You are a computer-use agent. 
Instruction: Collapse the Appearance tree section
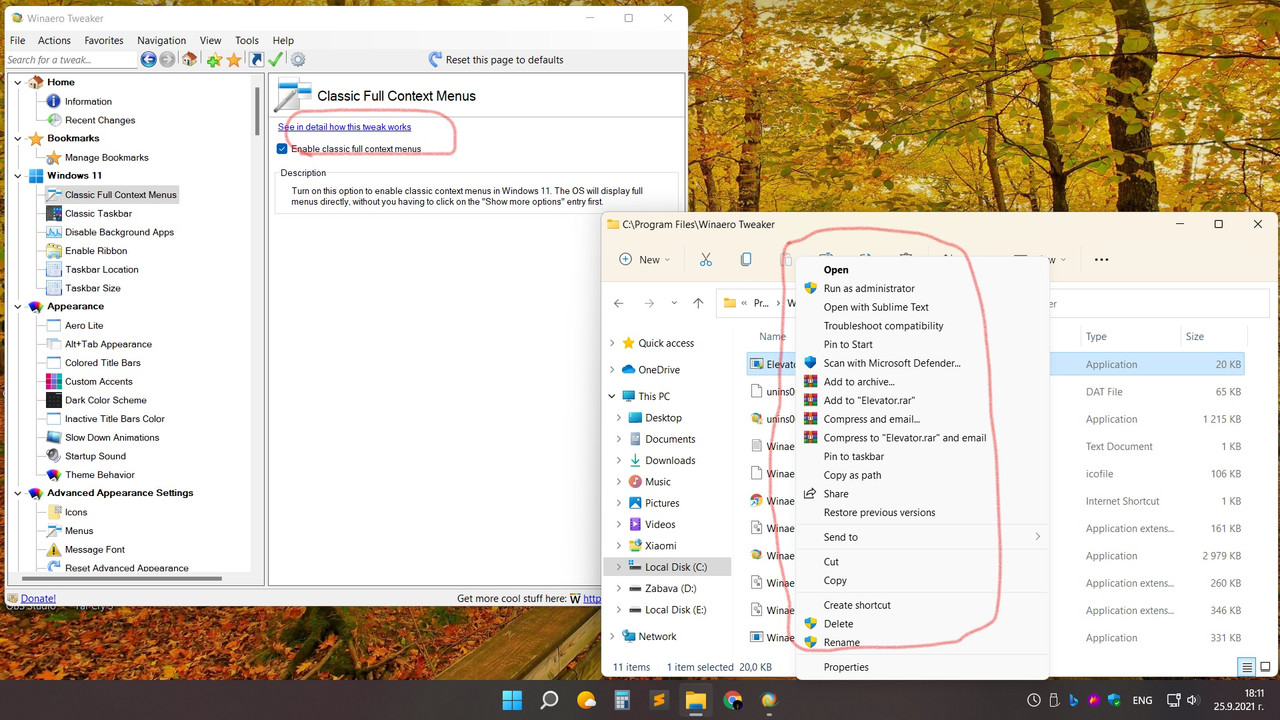[20, 306]
